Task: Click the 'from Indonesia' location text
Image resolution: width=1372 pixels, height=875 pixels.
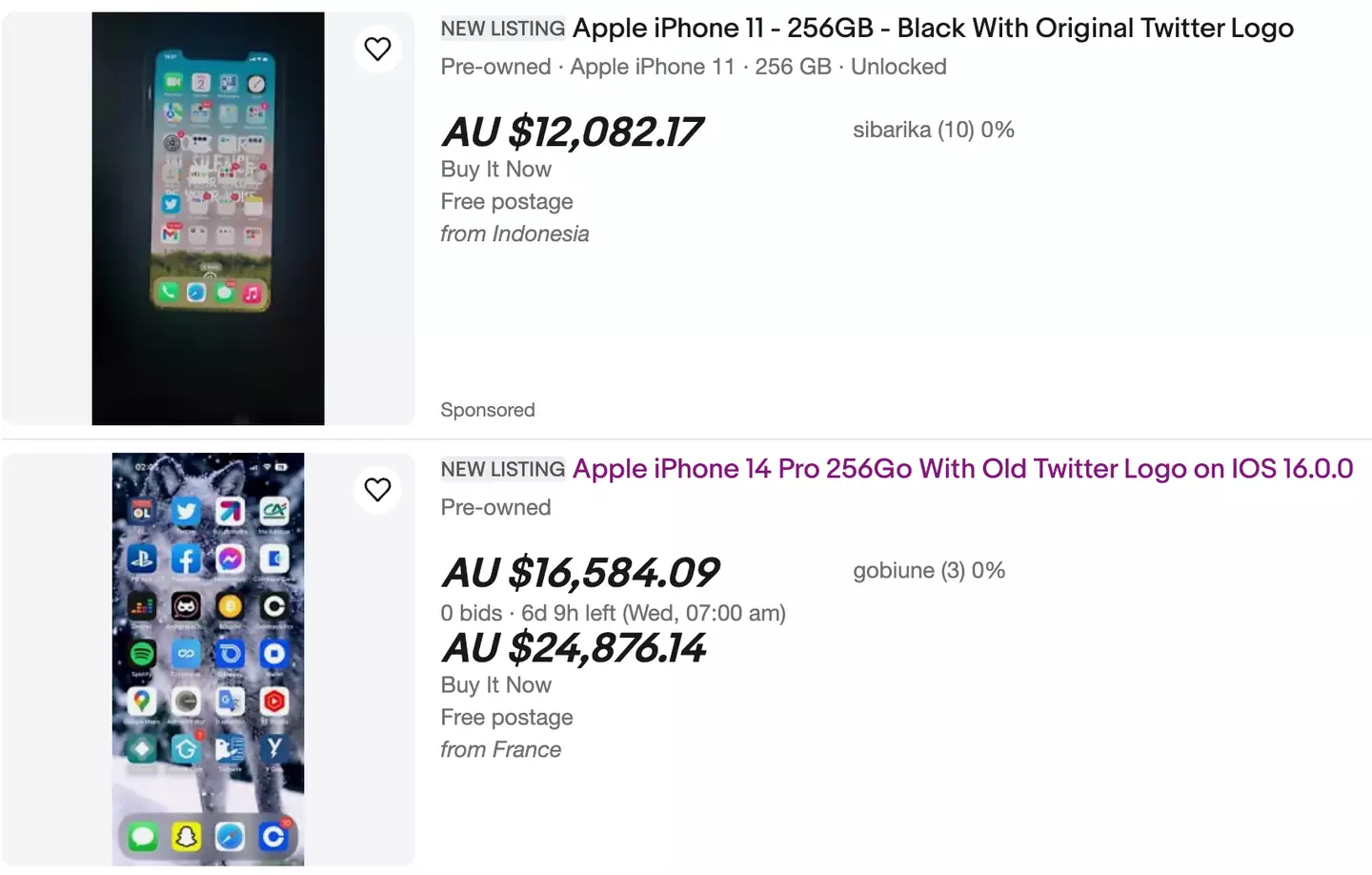Action: click(x=514, y=234)
